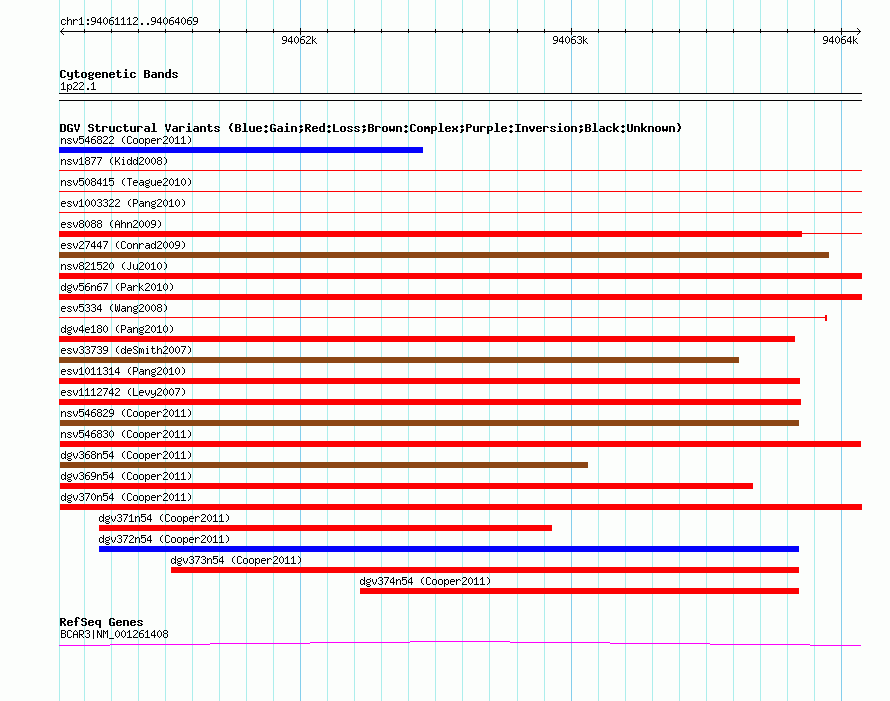Click the dgv371n54 red loss bar
Viewport: 890px width, 701px height.
(325, 528)
